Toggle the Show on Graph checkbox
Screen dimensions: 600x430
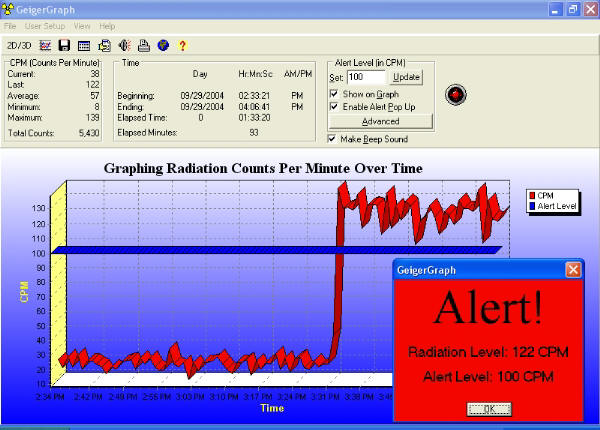tap(334, 94)
